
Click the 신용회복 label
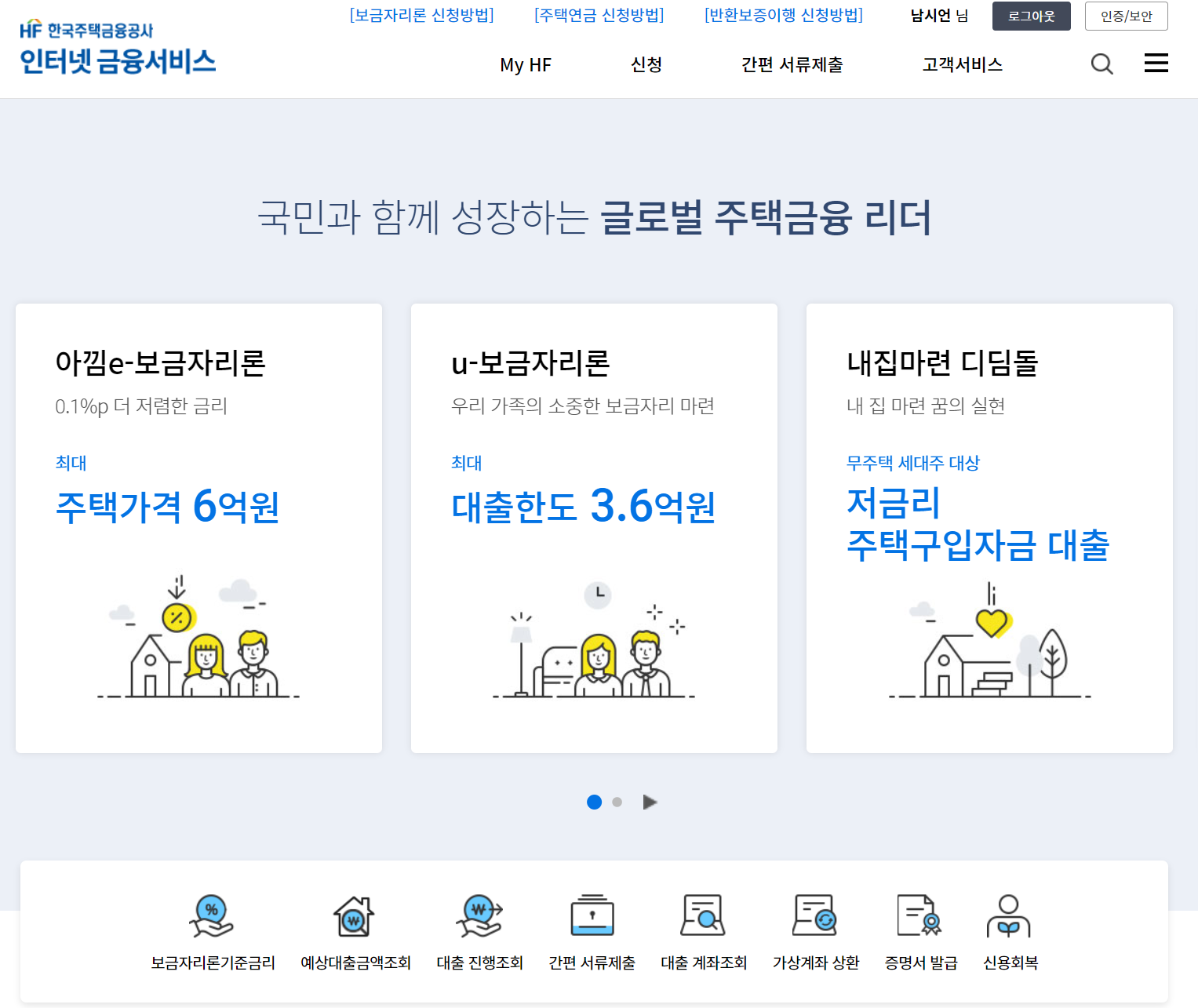coord(1010,963)
